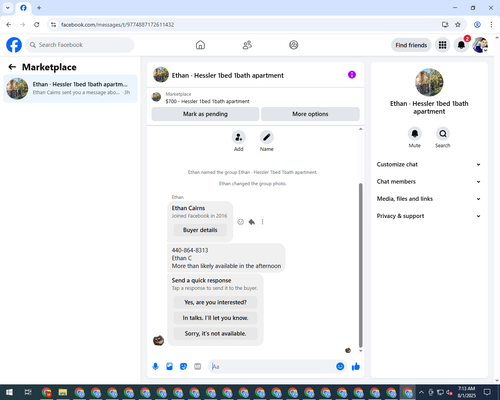Screen dimensions: 500x400
Task: Click the $700 Hessler listing link
Action: 207,101
